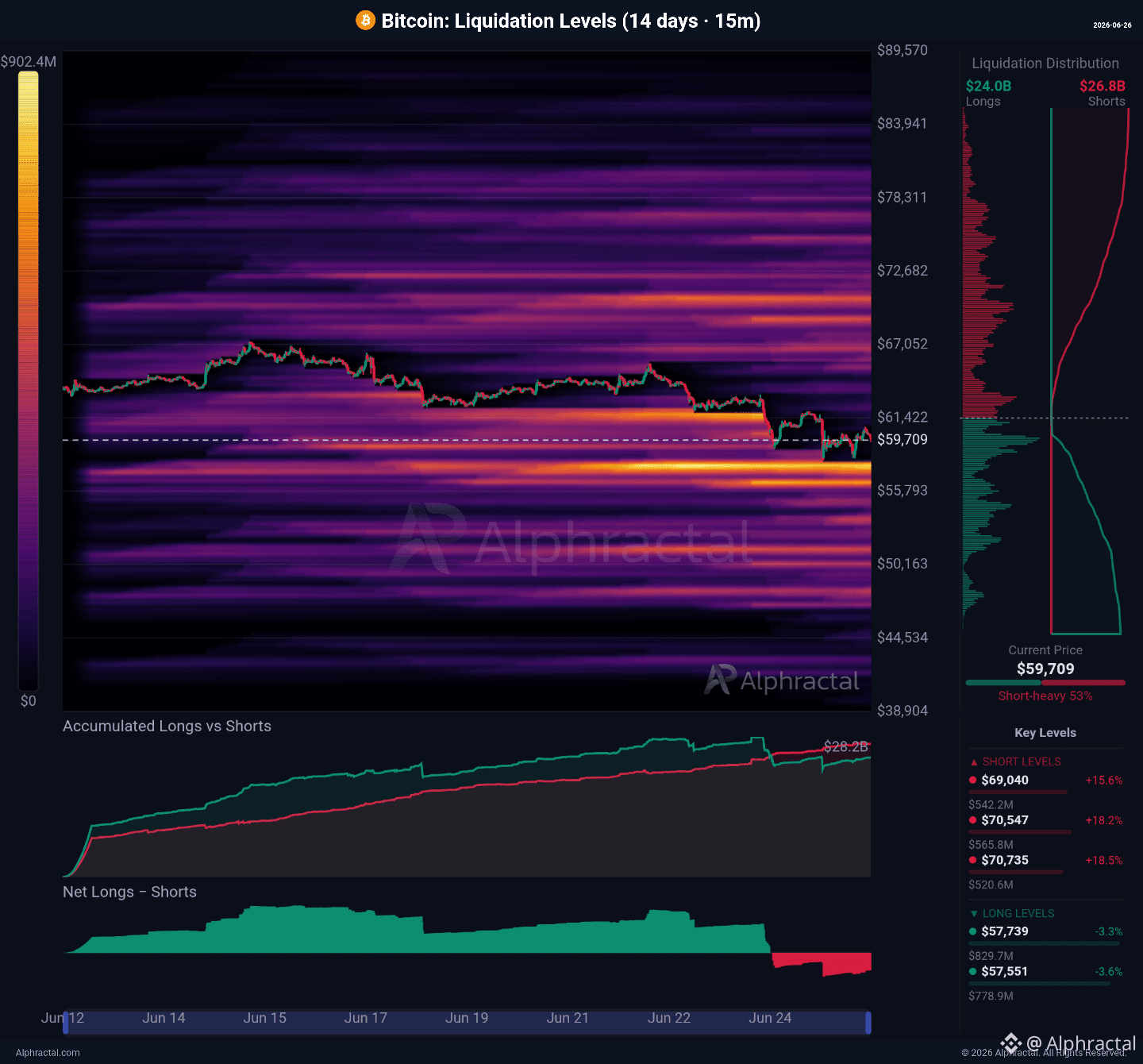The image size is (1143, 1064).
Task: Click the strength bar under $57,739
Action: click(1045, 943)
